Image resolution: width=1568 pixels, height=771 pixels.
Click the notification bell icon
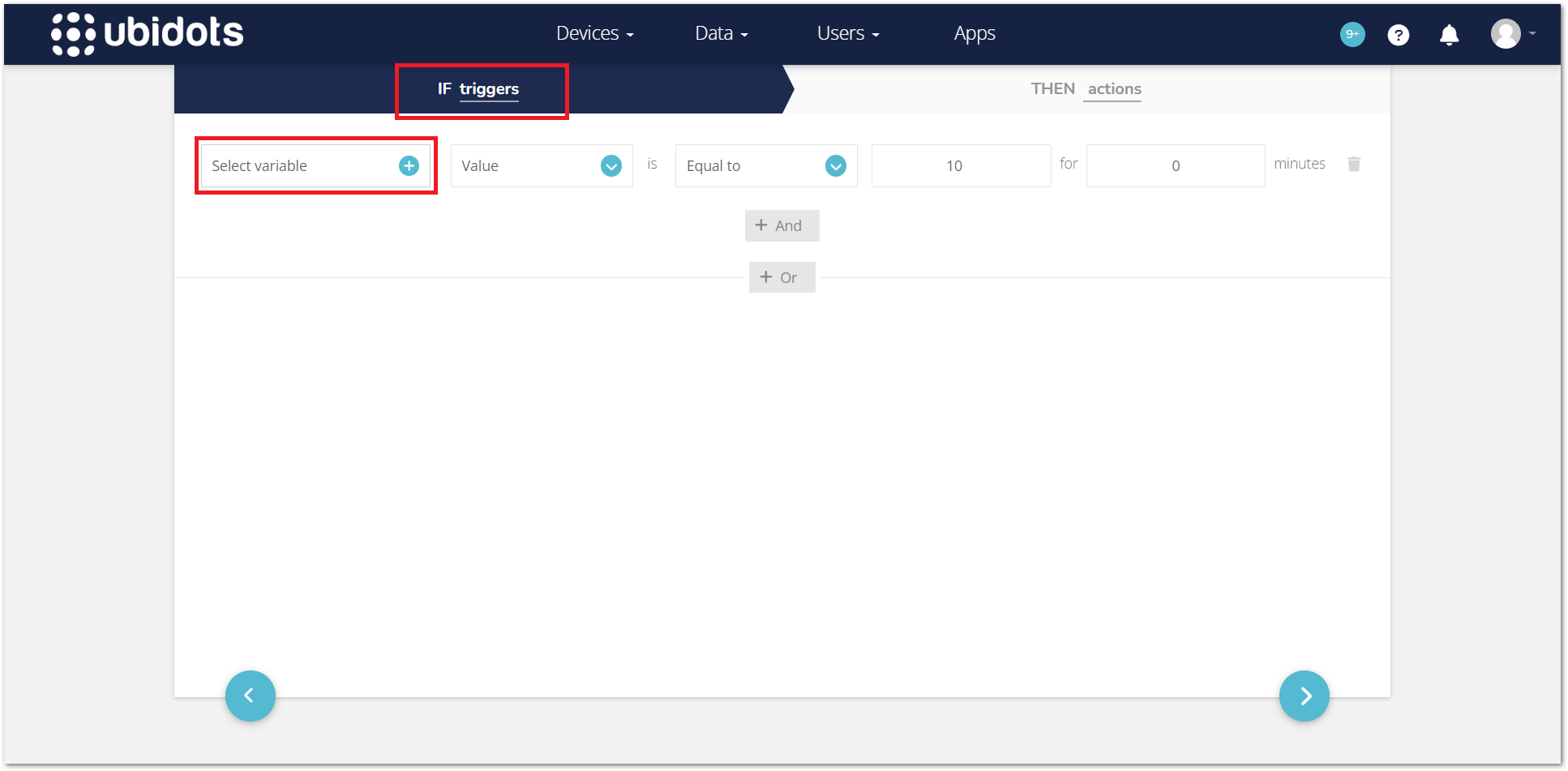1449,35
